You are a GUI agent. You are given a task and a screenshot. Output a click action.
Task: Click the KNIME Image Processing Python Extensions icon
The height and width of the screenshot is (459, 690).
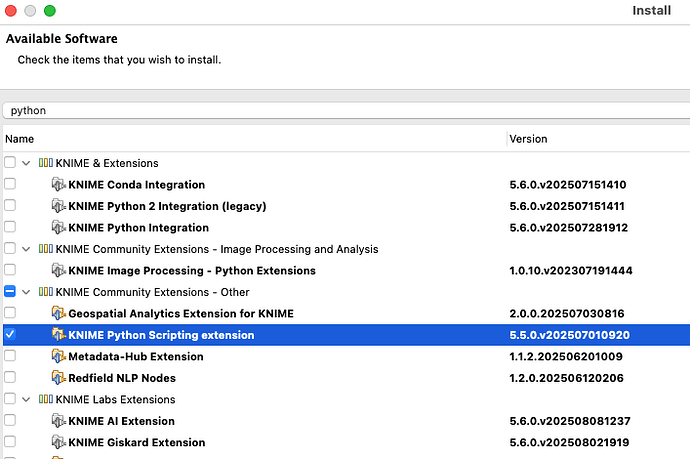[x=57, y=271]
